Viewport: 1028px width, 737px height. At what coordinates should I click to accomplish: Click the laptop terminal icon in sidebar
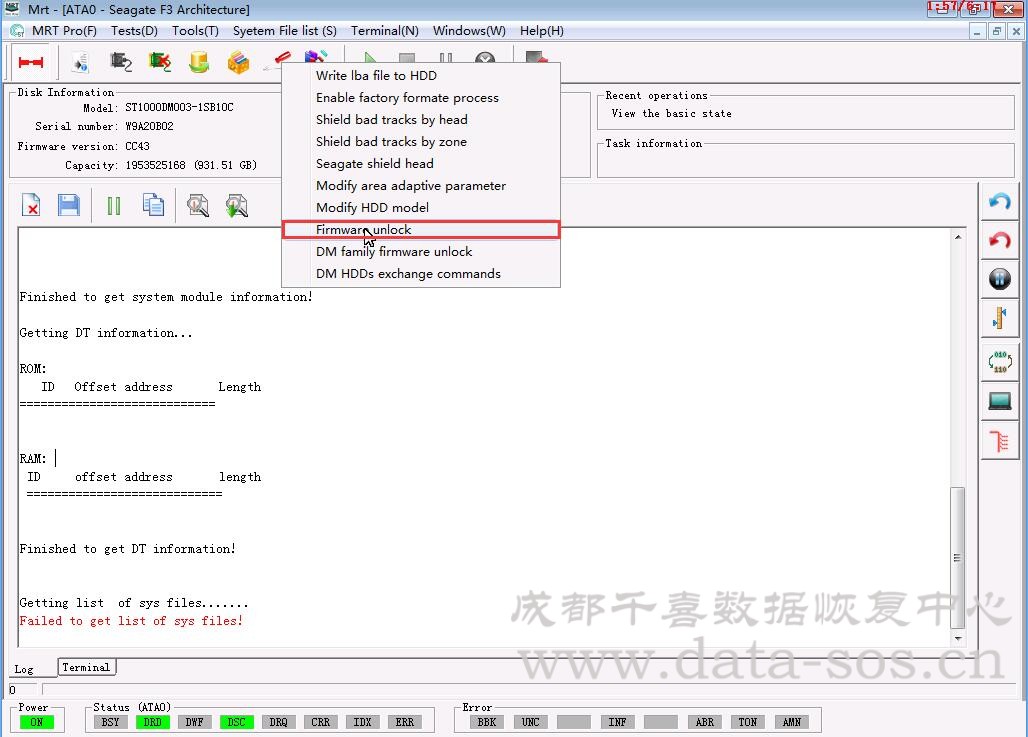click(x=999, y=401)
